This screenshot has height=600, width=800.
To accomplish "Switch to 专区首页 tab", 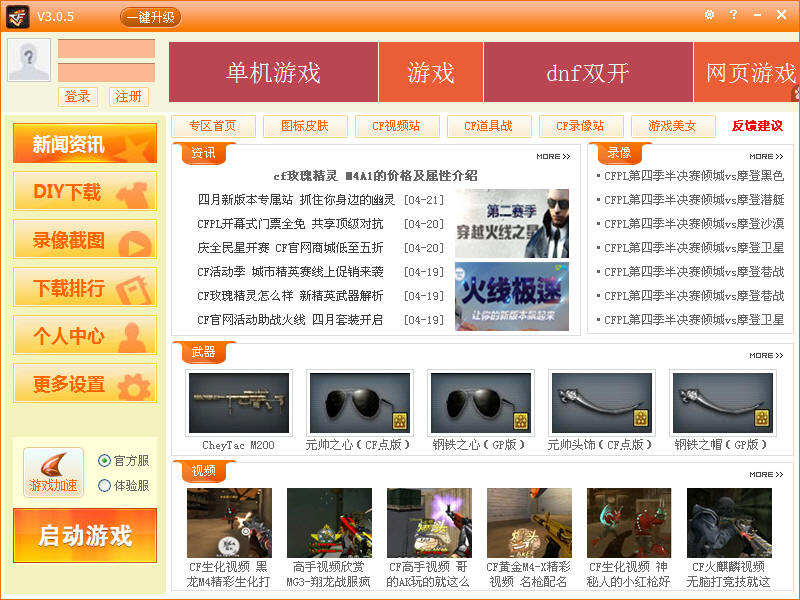I will point(213,126).
